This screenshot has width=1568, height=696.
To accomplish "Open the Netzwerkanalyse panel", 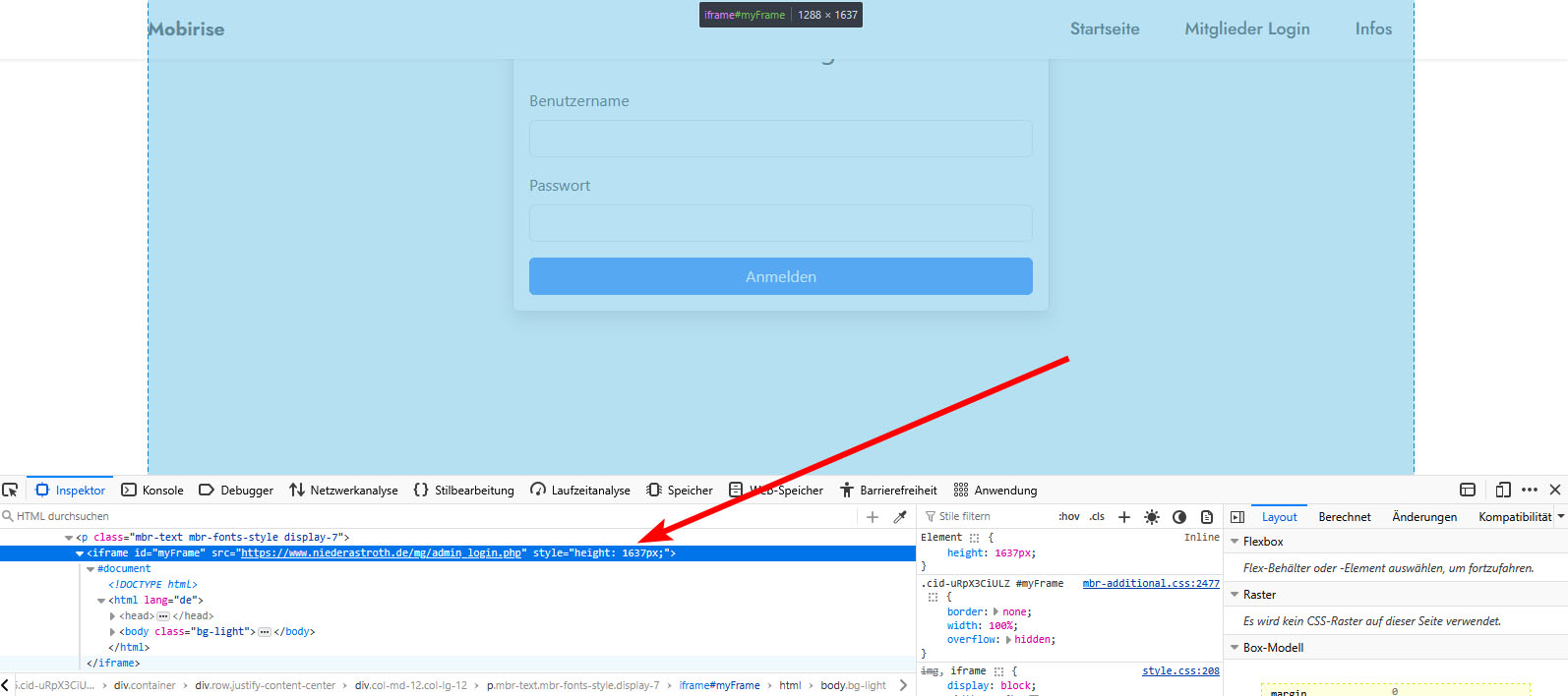I will pos(343,490).
